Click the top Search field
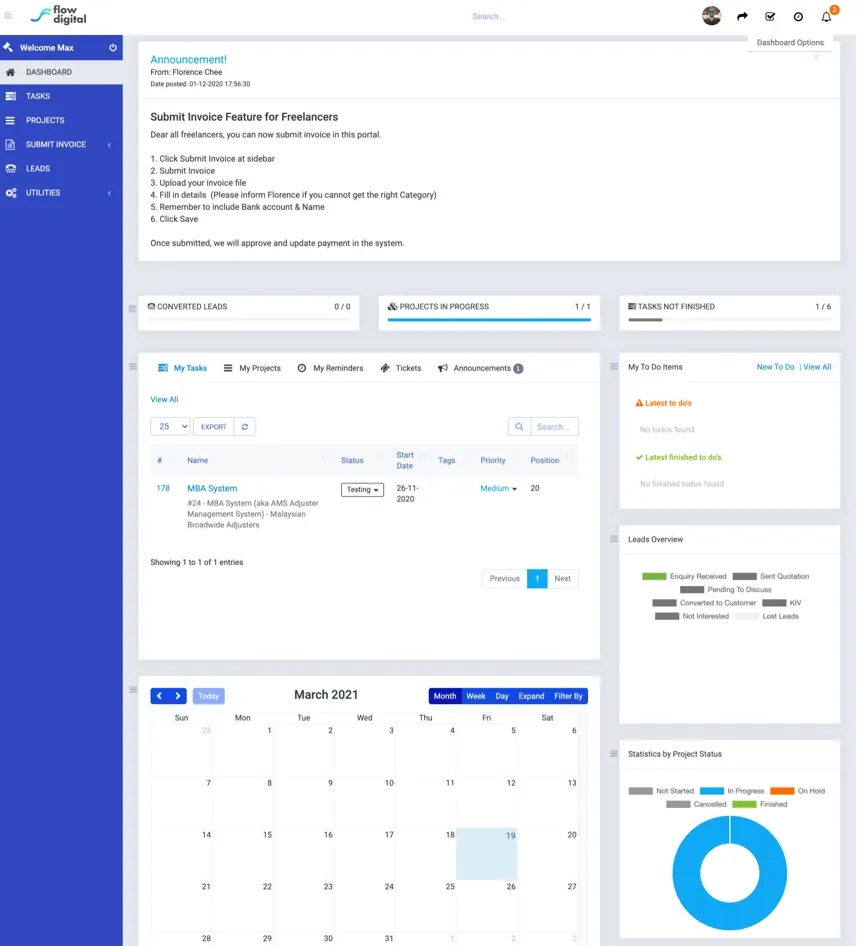Viewport: 860px width, 946px height. pyautogui.click(x=488, y=16)
